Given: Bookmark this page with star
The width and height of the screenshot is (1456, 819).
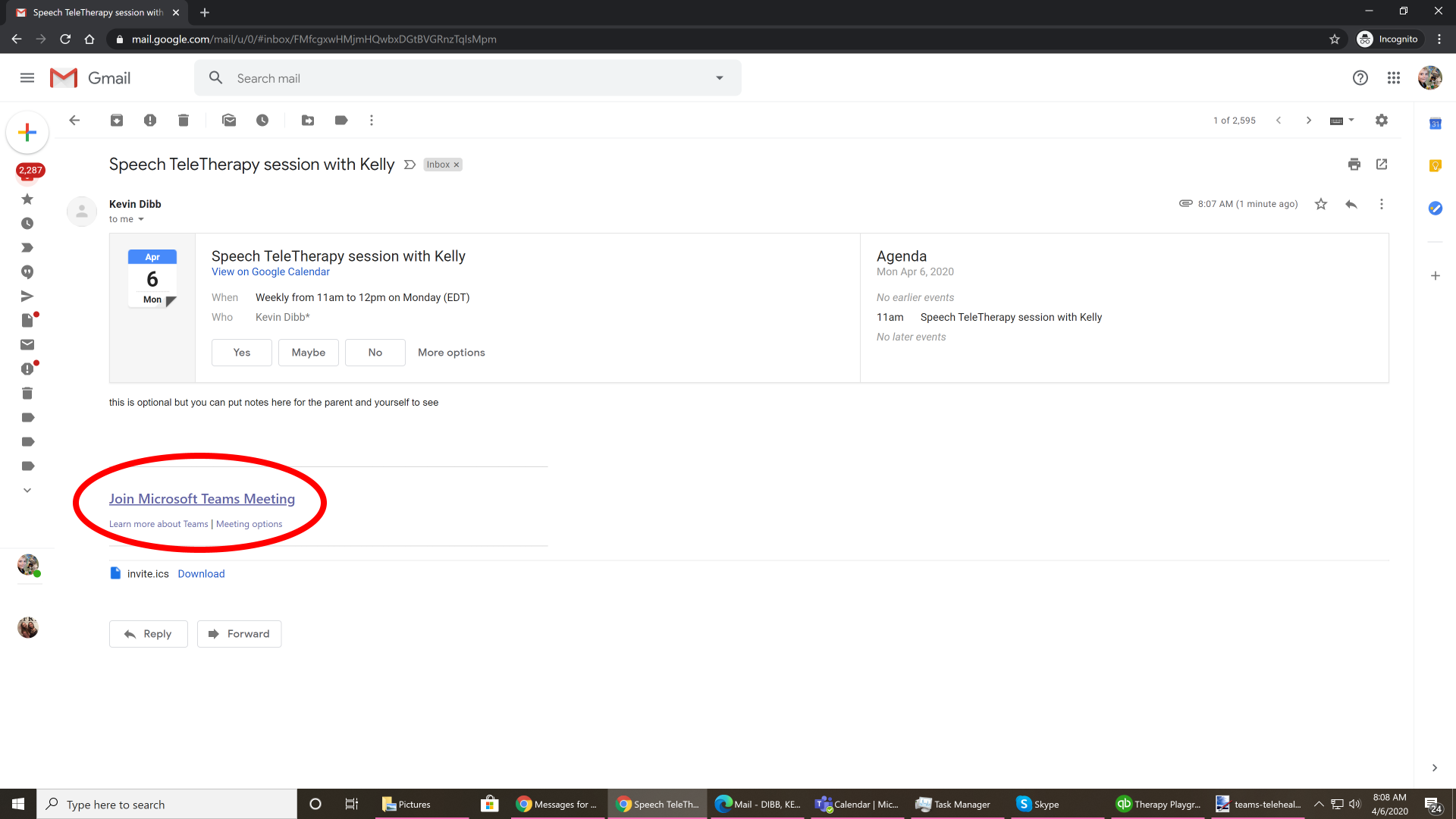Looking at the screenshot, I should (x=1335, y=39).
